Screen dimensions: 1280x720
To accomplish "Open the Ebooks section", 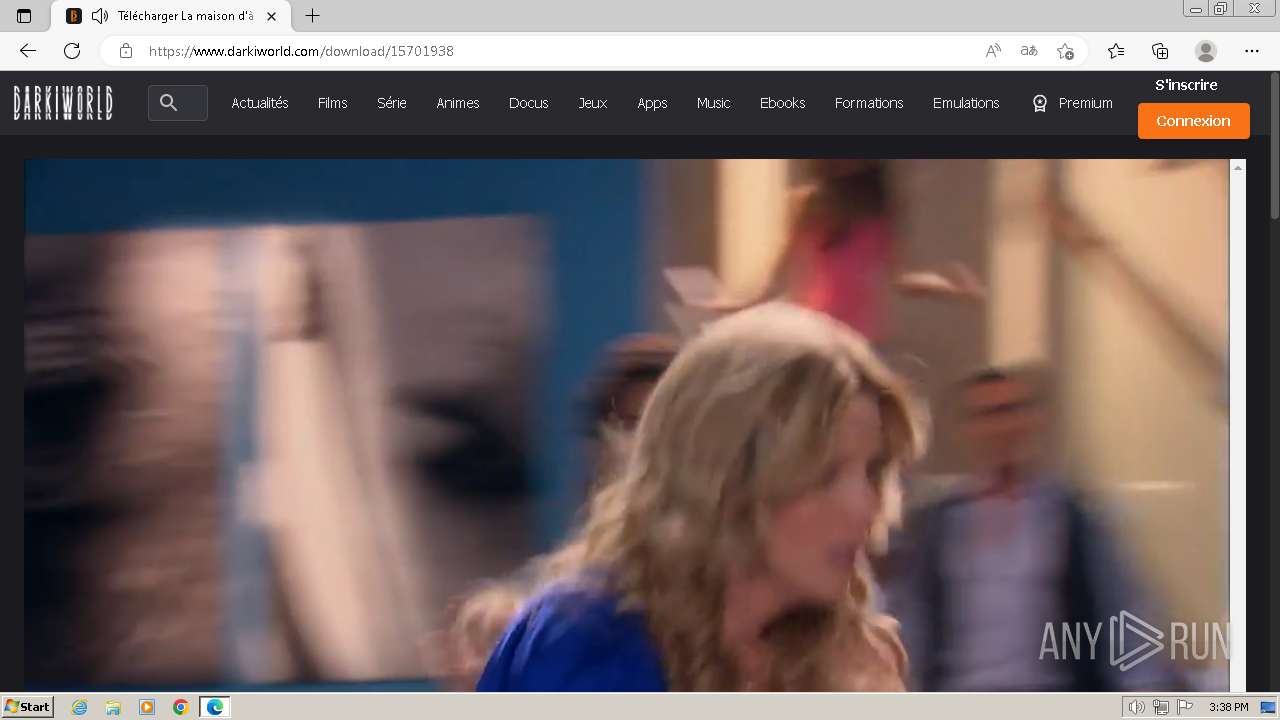I will pos(782,103).
